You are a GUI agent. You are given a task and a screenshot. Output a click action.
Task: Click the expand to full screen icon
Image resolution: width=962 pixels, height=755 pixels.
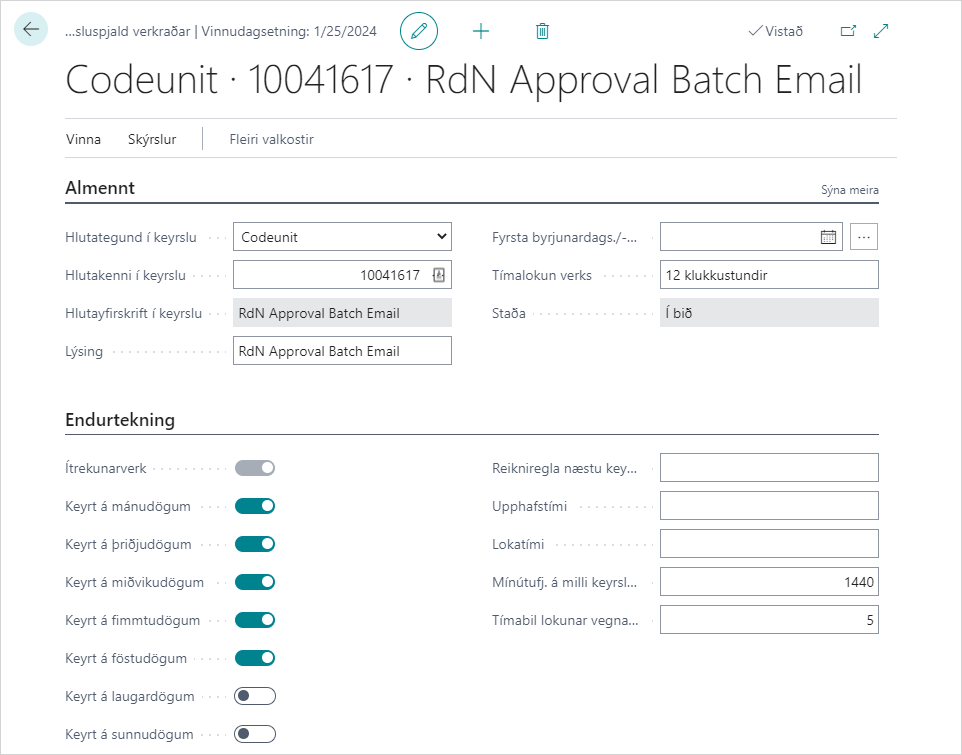[x=881, y=31]
